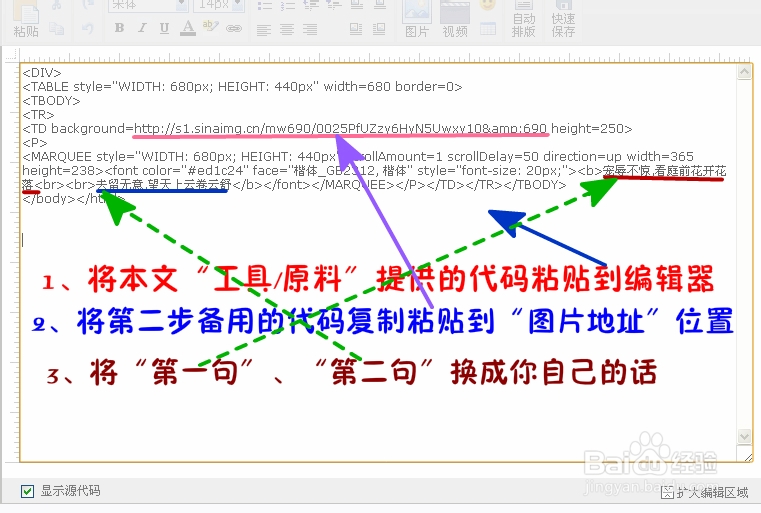Click the <MARQUEE style= code line

[x=358, y=157]
